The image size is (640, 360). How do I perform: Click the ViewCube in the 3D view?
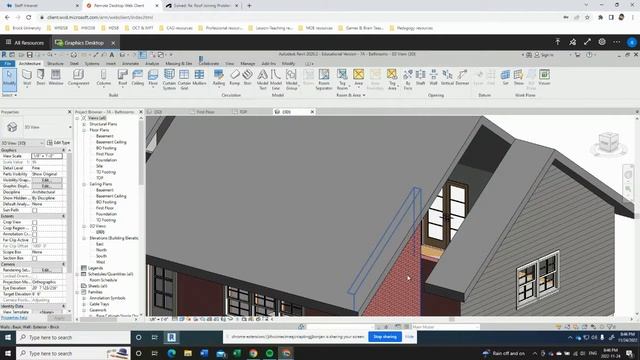click(609, 142)
